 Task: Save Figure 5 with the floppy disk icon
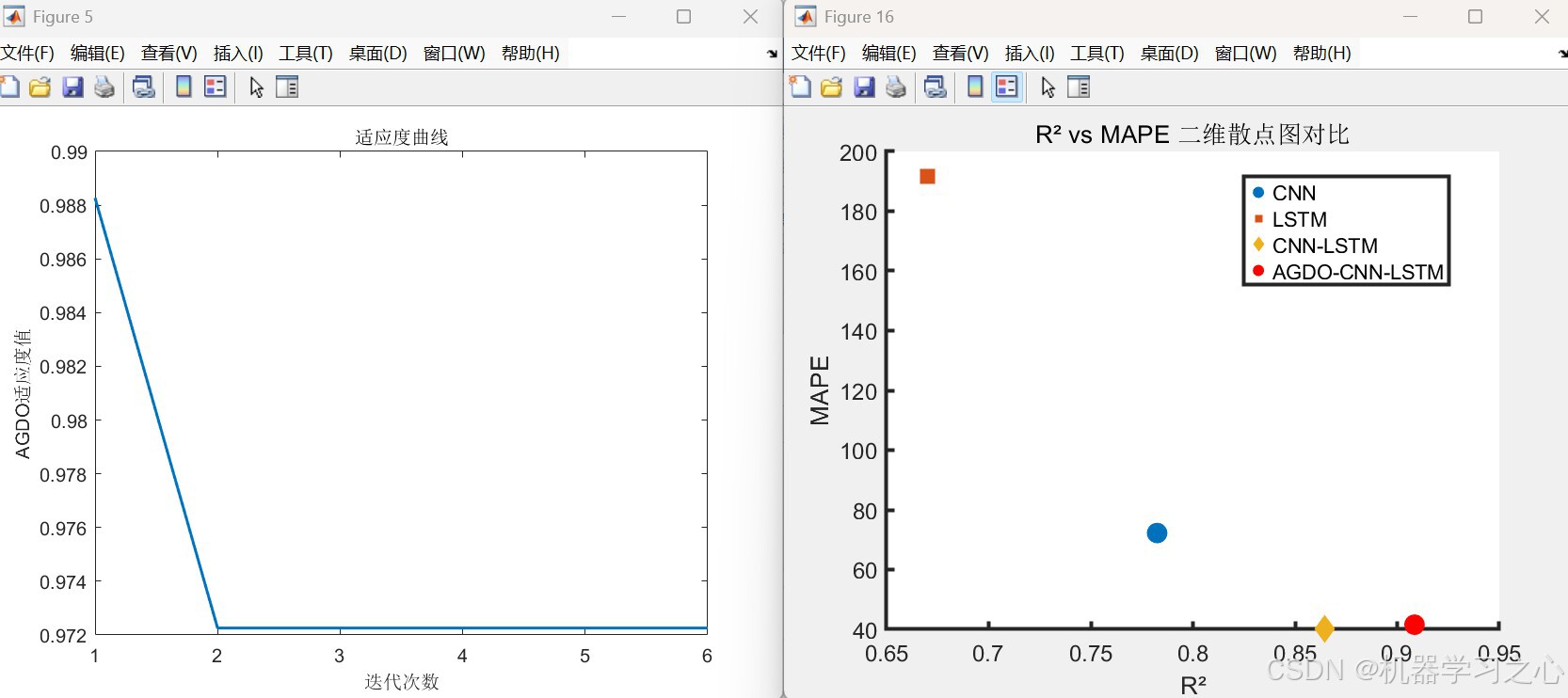(72, 87)
